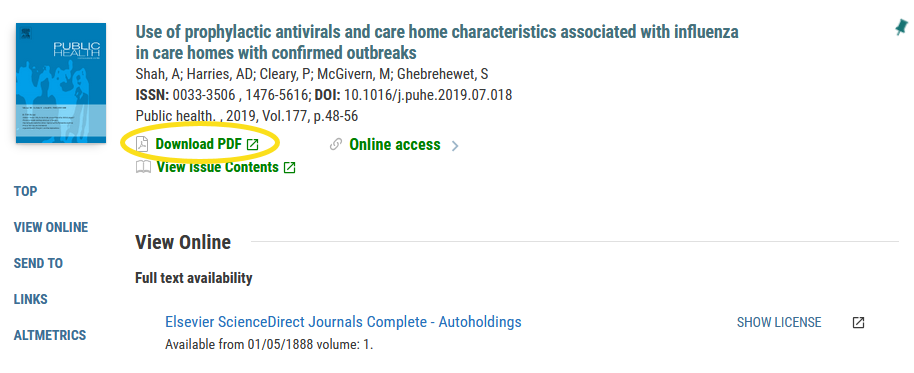Go to VIEW ONLINE in side navigation
Screen dimensions: 914x373
coord(51,227)
